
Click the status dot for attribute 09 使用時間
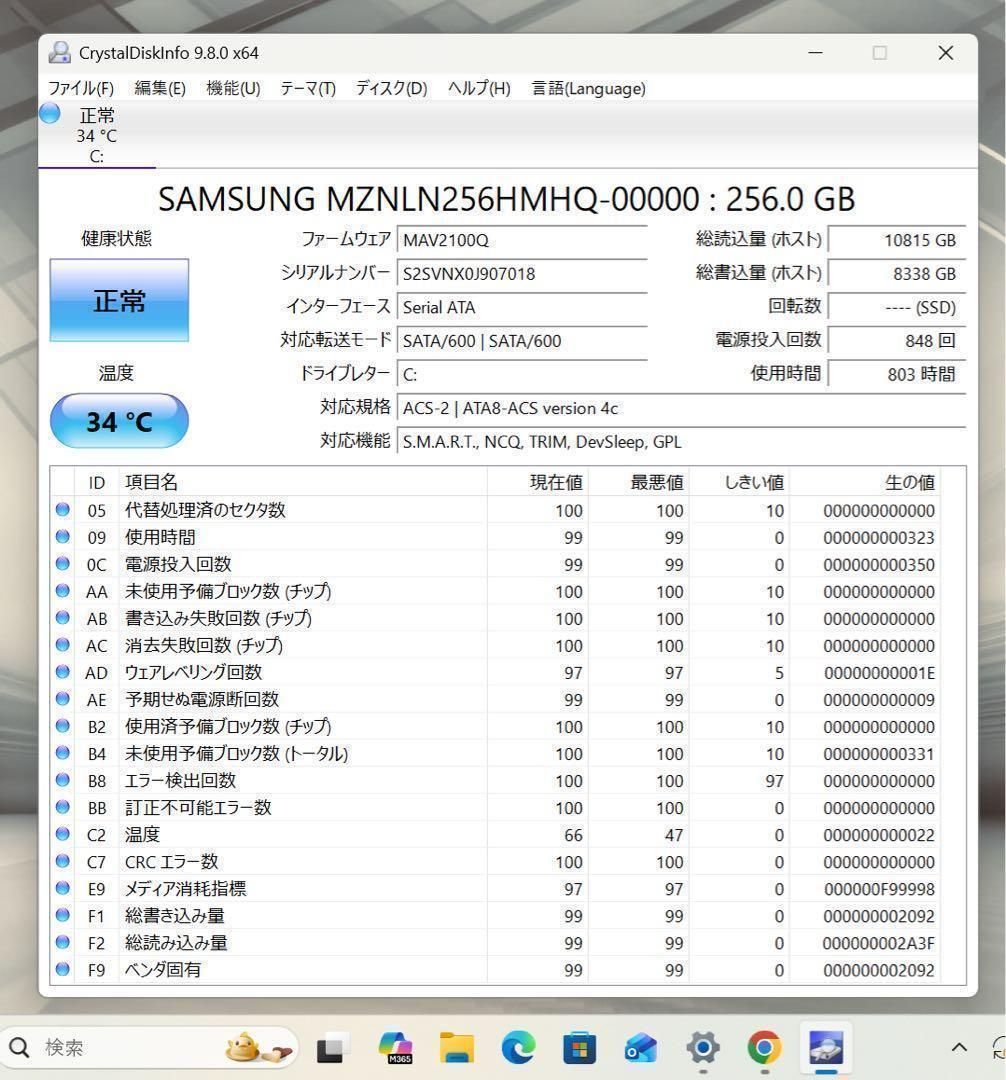tap(63, 537)
